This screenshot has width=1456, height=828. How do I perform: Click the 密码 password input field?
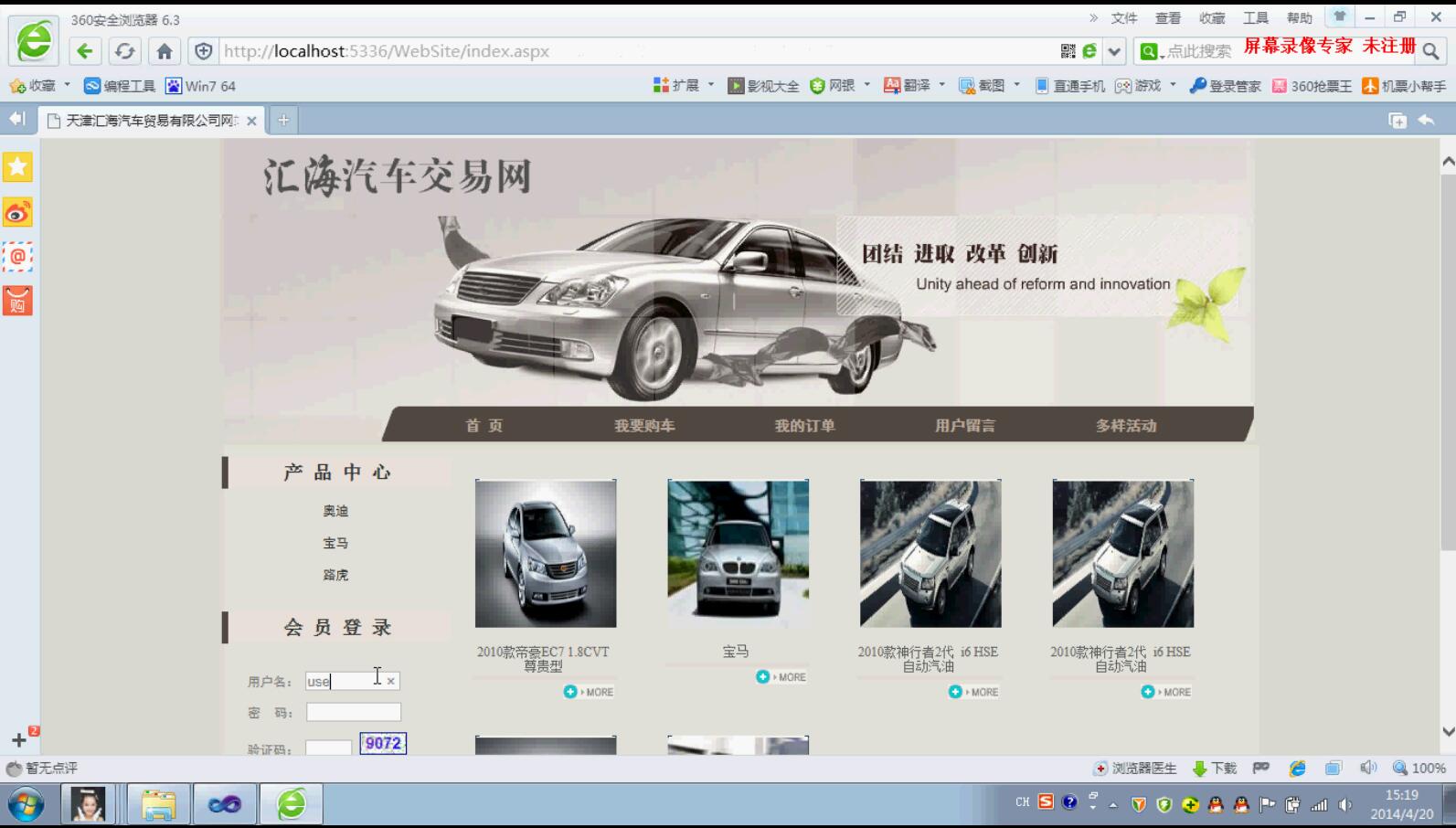354,712
